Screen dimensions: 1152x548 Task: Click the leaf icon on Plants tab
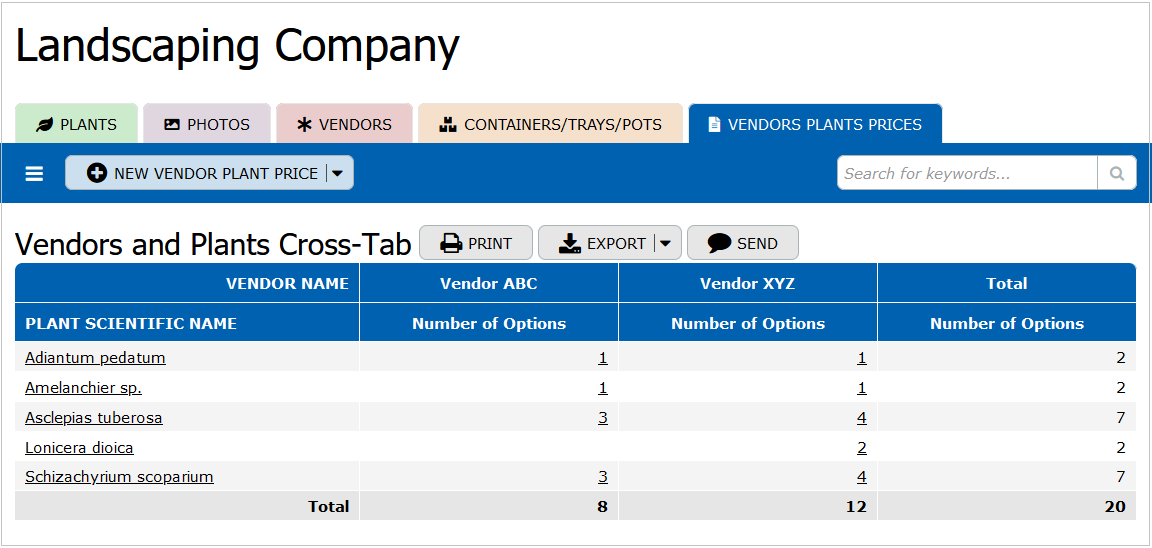coord(44,125)
